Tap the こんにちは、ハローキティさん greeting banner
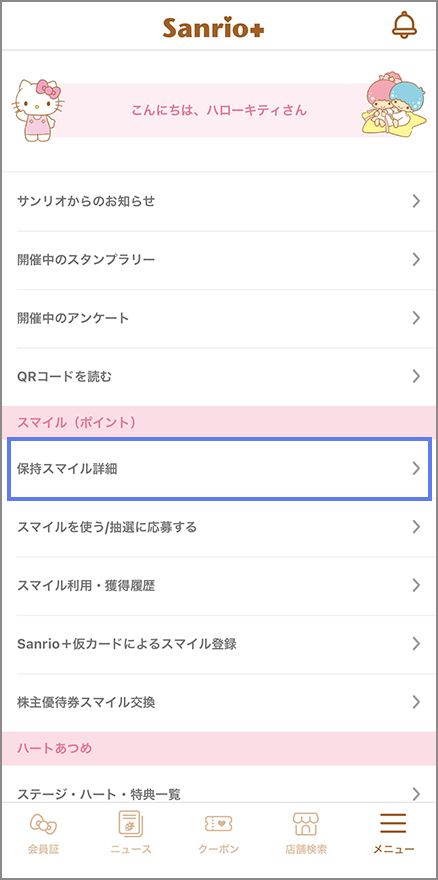 coord(219,111)
